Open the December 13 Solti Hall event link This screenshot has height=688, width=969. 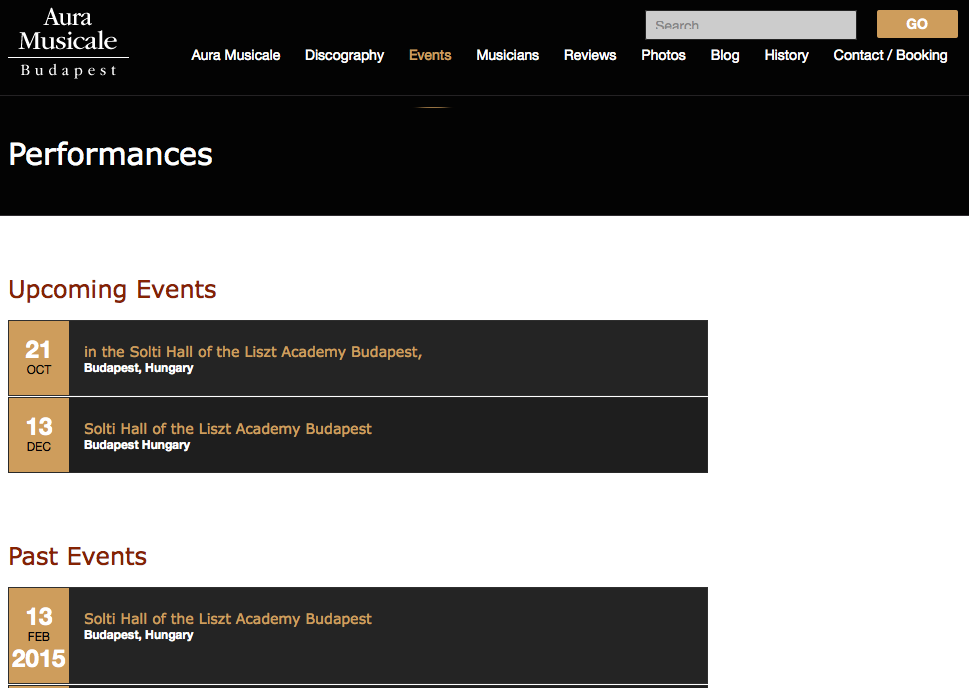228,429
